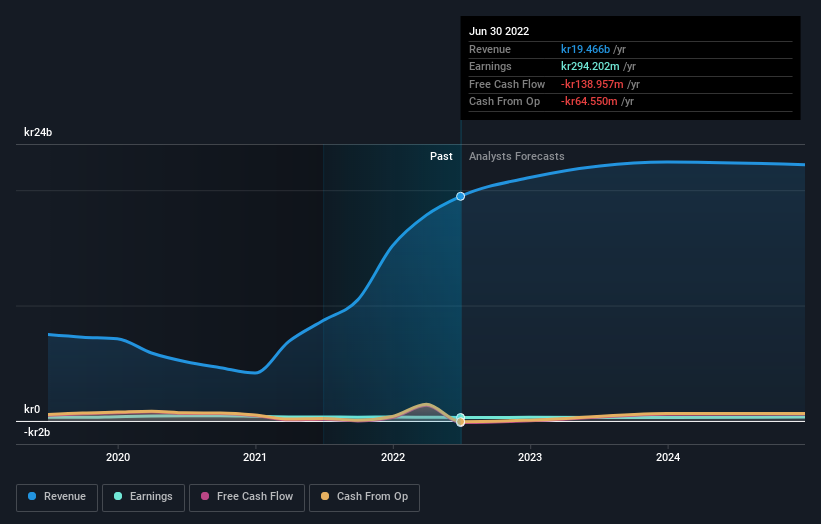The height and width of the screenshot is (524, 821).
Task: Click the kr19.466b revenue value
Action: [585, 49]
